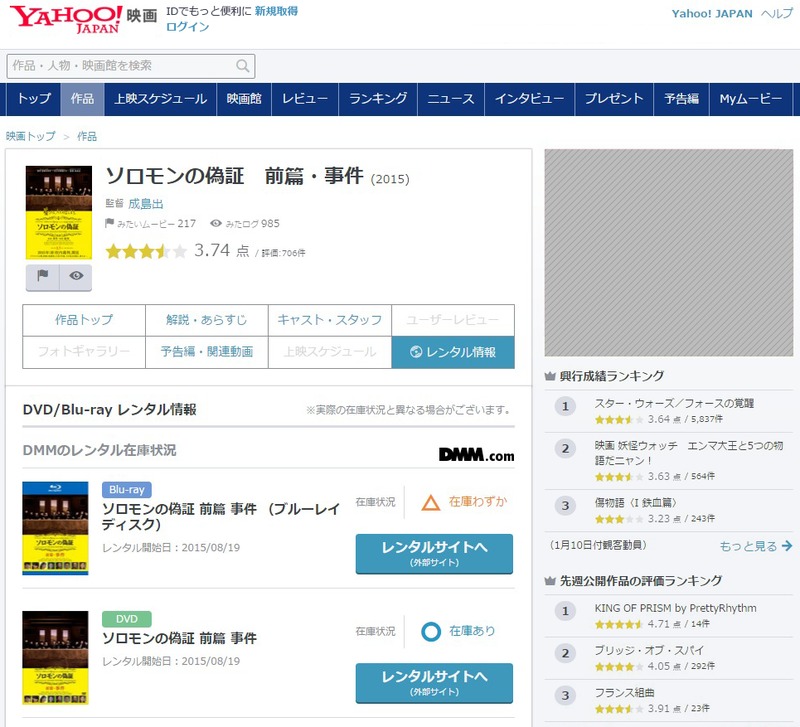Click the crown icon beside 先週公開作品の評価ランキング
800x727 pixels.
point(550,581)
